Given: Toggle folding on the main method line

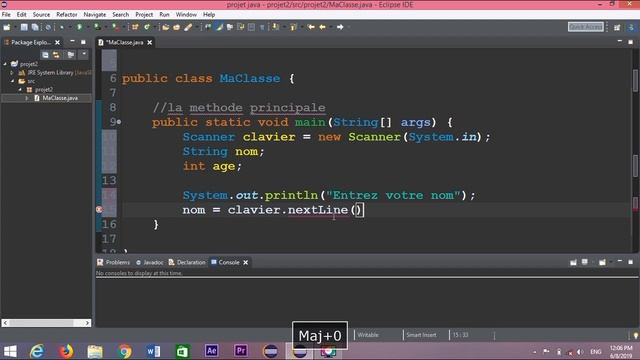Looking at the screenshot, I should pos(119,122).
